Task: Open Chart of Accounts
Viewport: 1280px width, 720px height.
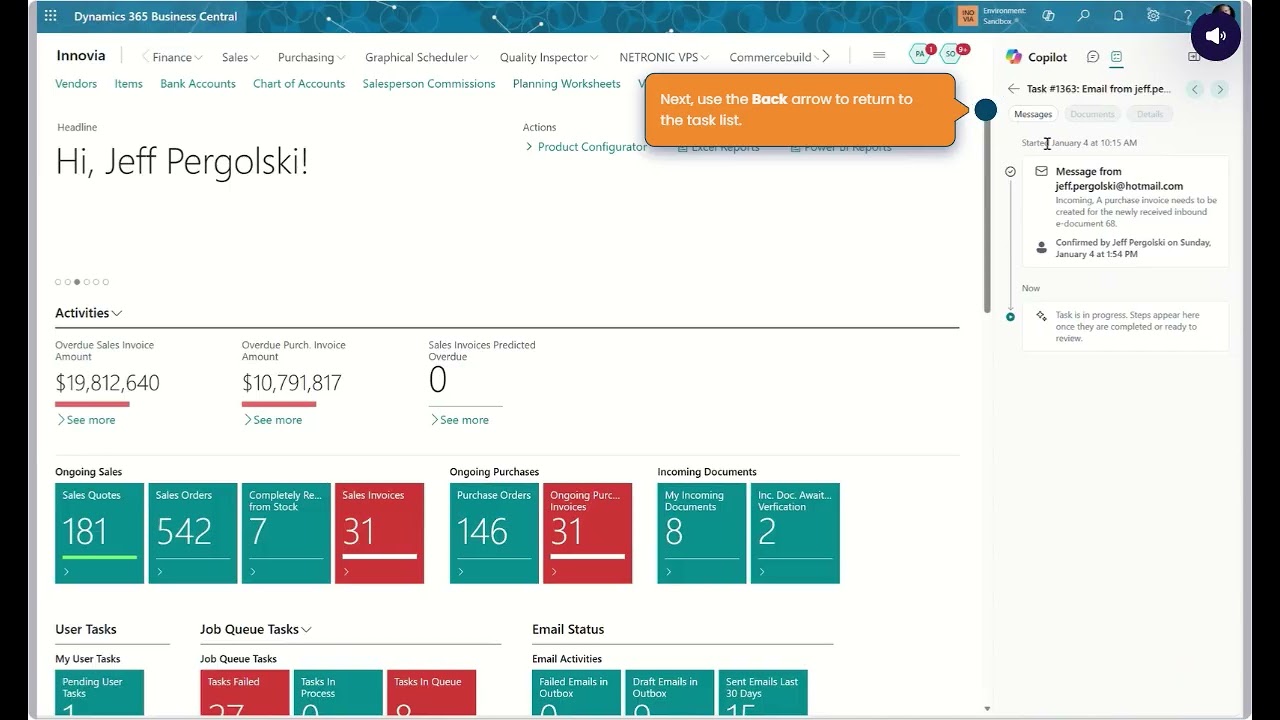Action: pyautogui.click(x=299, y=84)
